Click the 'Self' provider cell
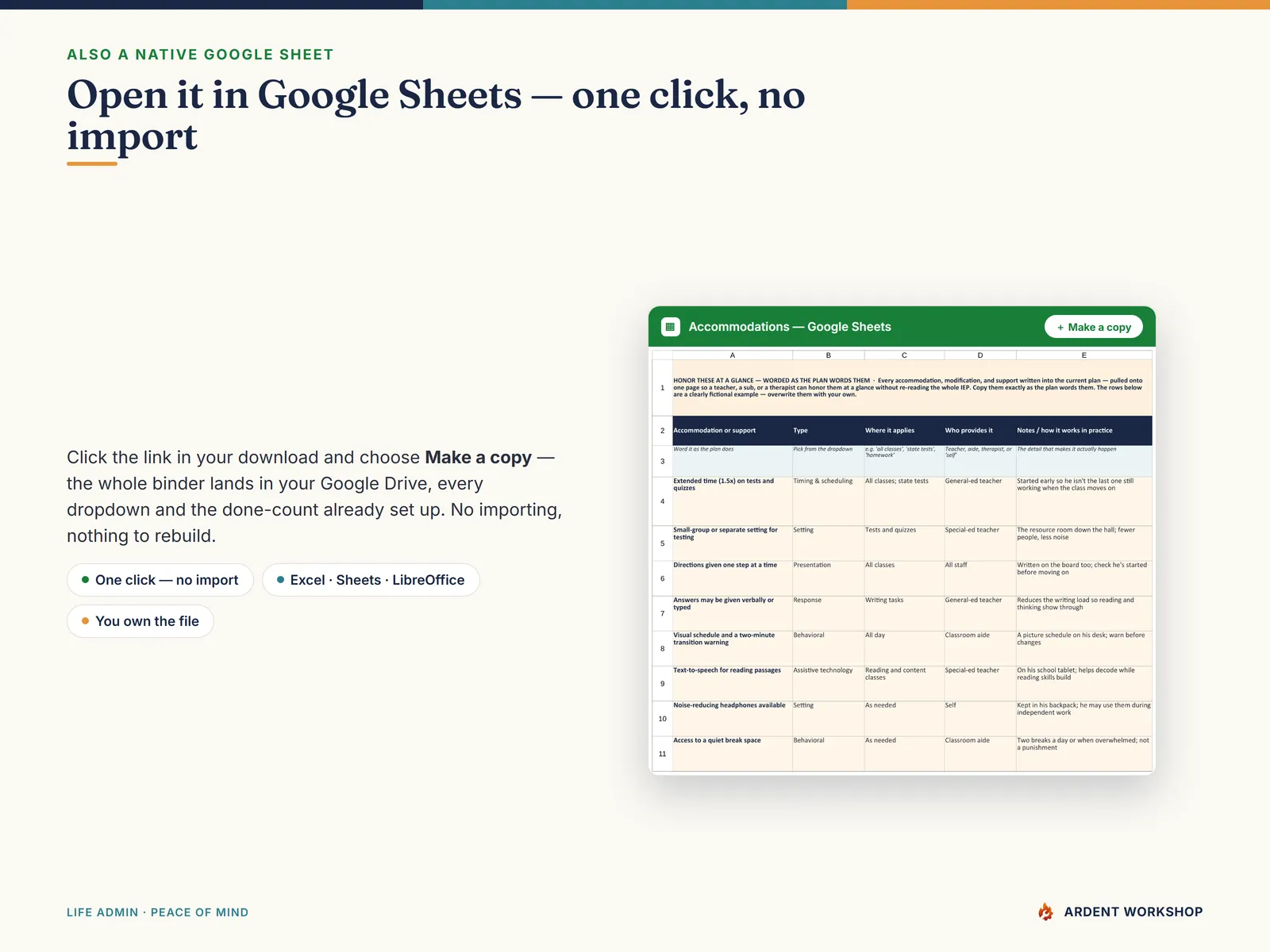The width and height of the screenshot is (1270, 952). (980, 719)
